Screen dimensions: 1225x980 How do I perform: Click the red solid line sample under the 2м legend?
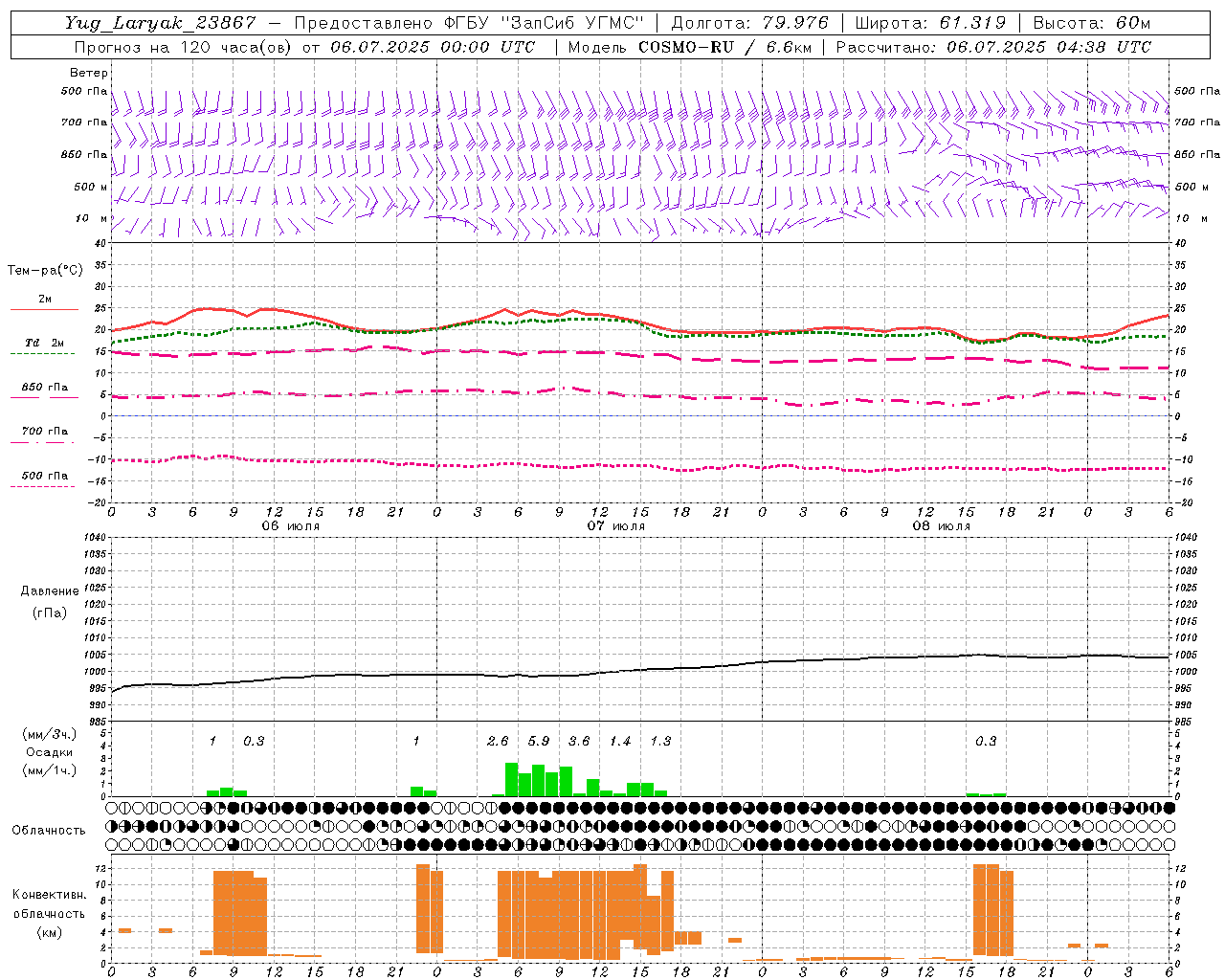coord(45,310)
